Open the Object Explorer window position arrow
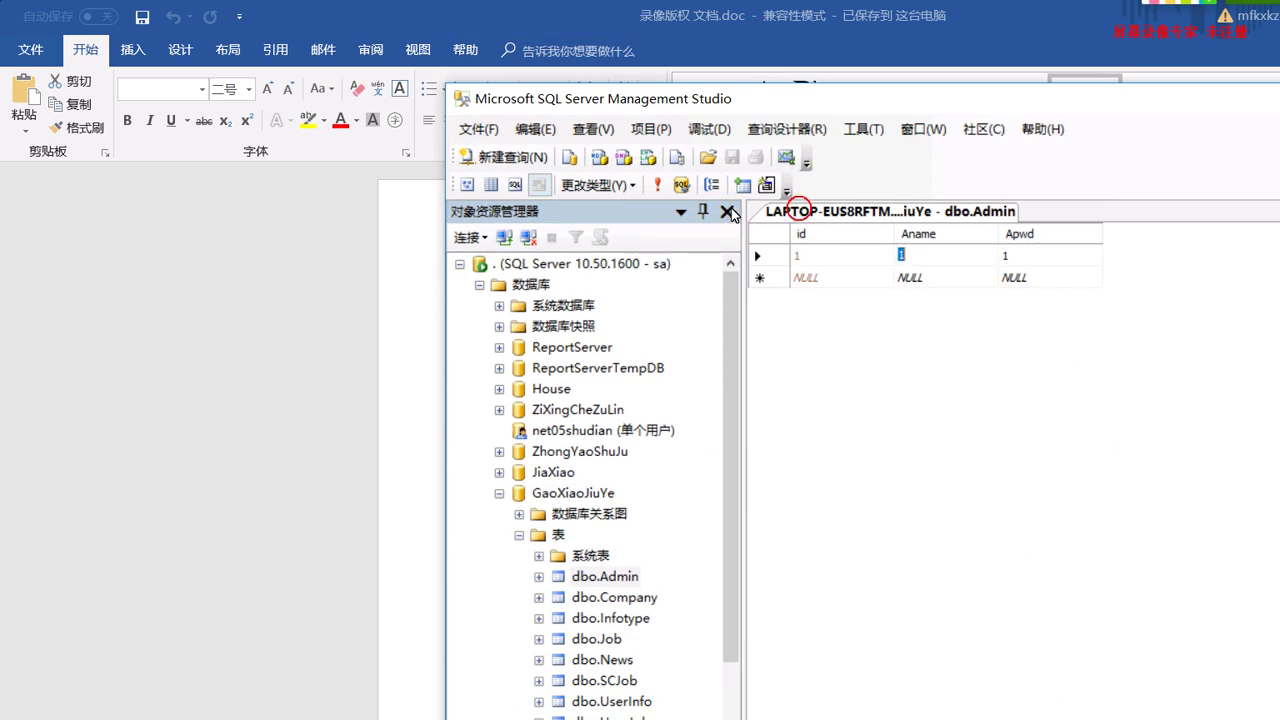This screenshot has width=1280, height=720. (681, 212)
